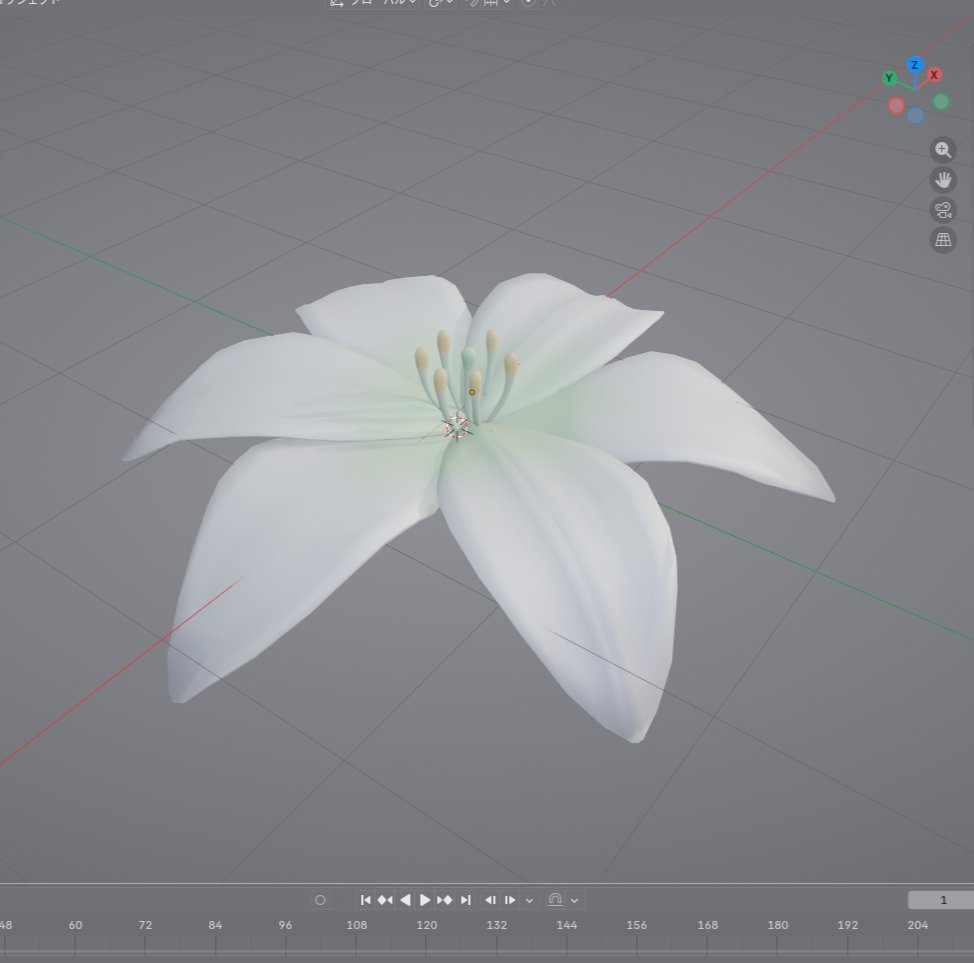Click frame 120 on the timeline ruler
This screenshot has height=963, width=974.
point(427,925)
